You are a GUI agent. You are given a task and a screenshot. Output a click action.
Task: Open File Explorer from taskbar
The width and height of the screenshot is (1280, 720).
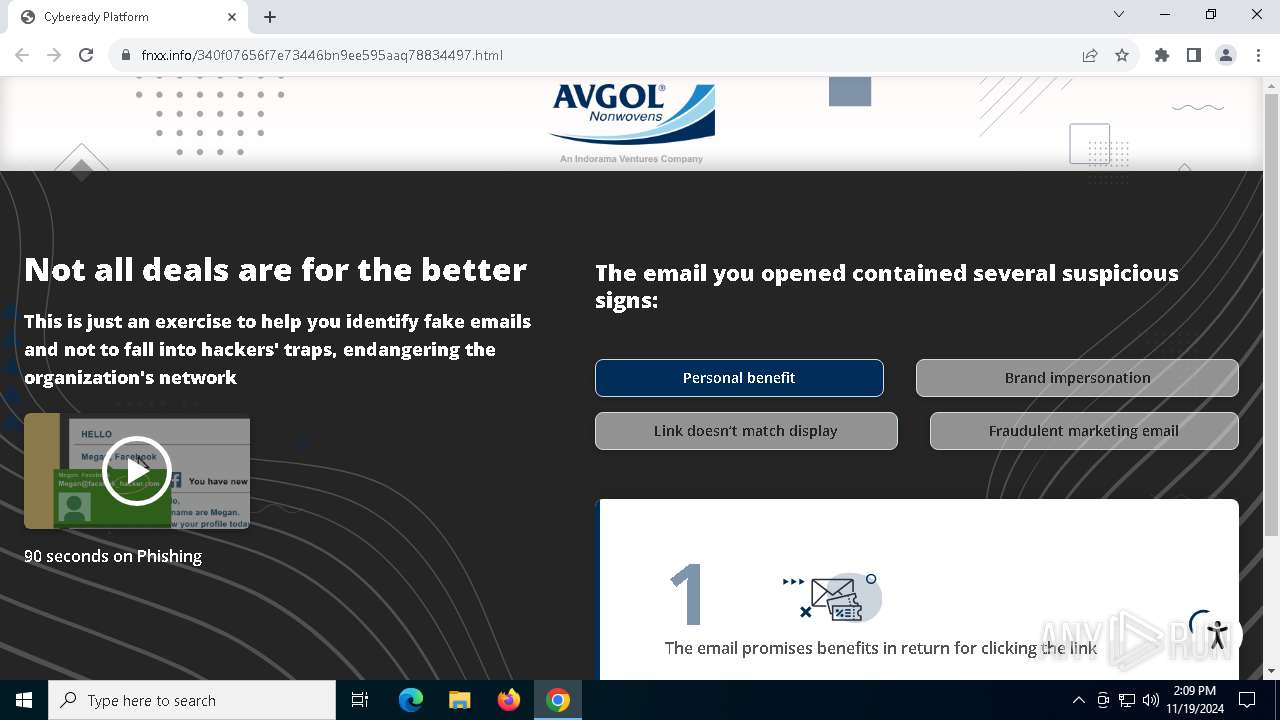459,700
